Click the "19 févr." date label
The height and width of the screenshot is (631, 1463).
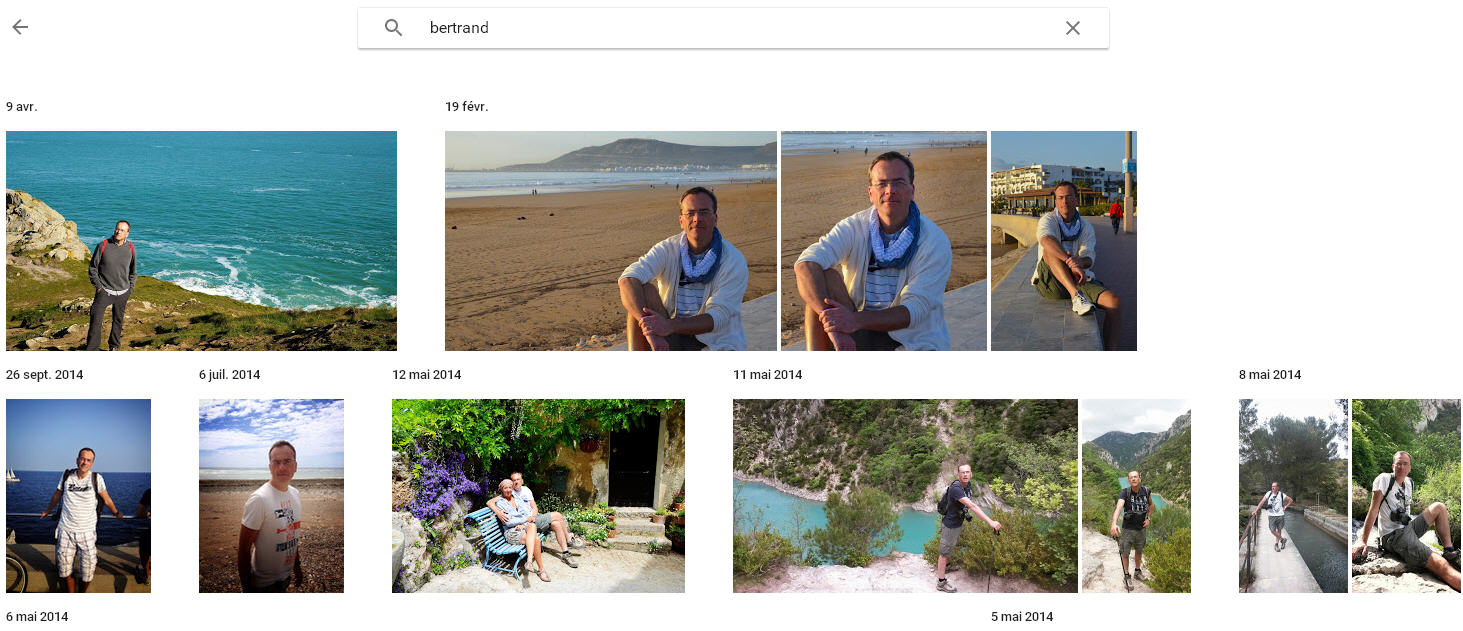467,107
